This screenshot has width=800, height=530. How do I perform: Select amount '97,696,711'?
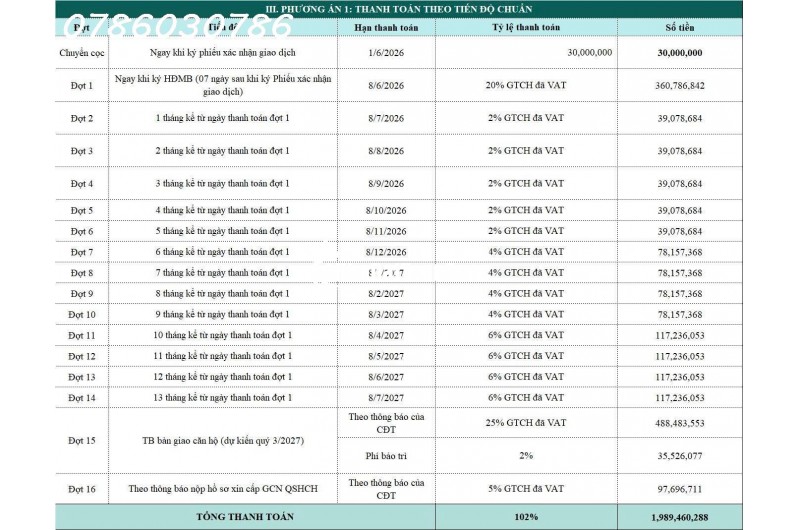pos(680,489)
